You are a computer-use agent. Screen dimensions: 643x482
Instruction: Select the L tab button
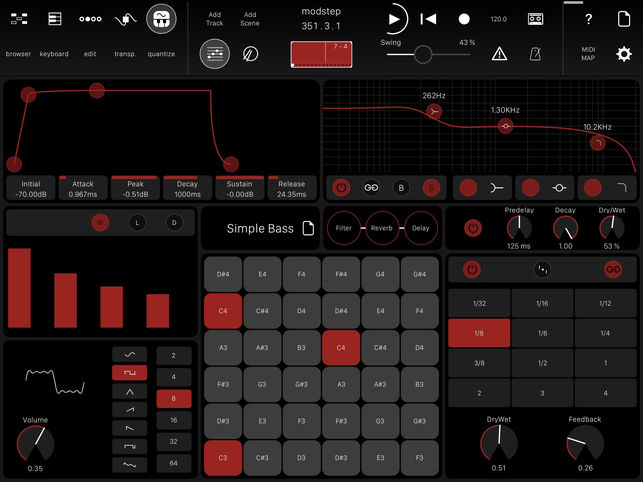(137, 223)
